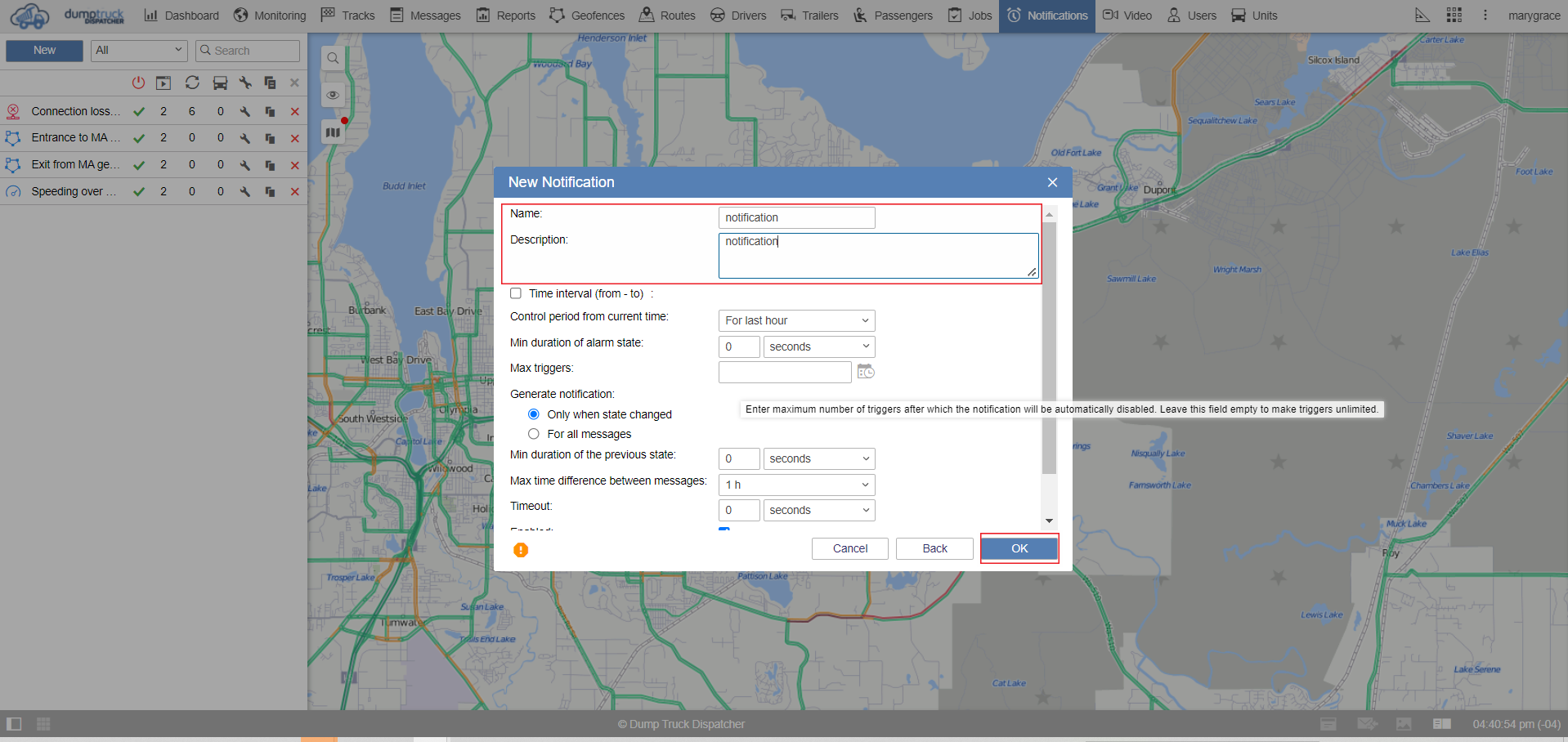Click the notification Name input field

coord(797,217)
